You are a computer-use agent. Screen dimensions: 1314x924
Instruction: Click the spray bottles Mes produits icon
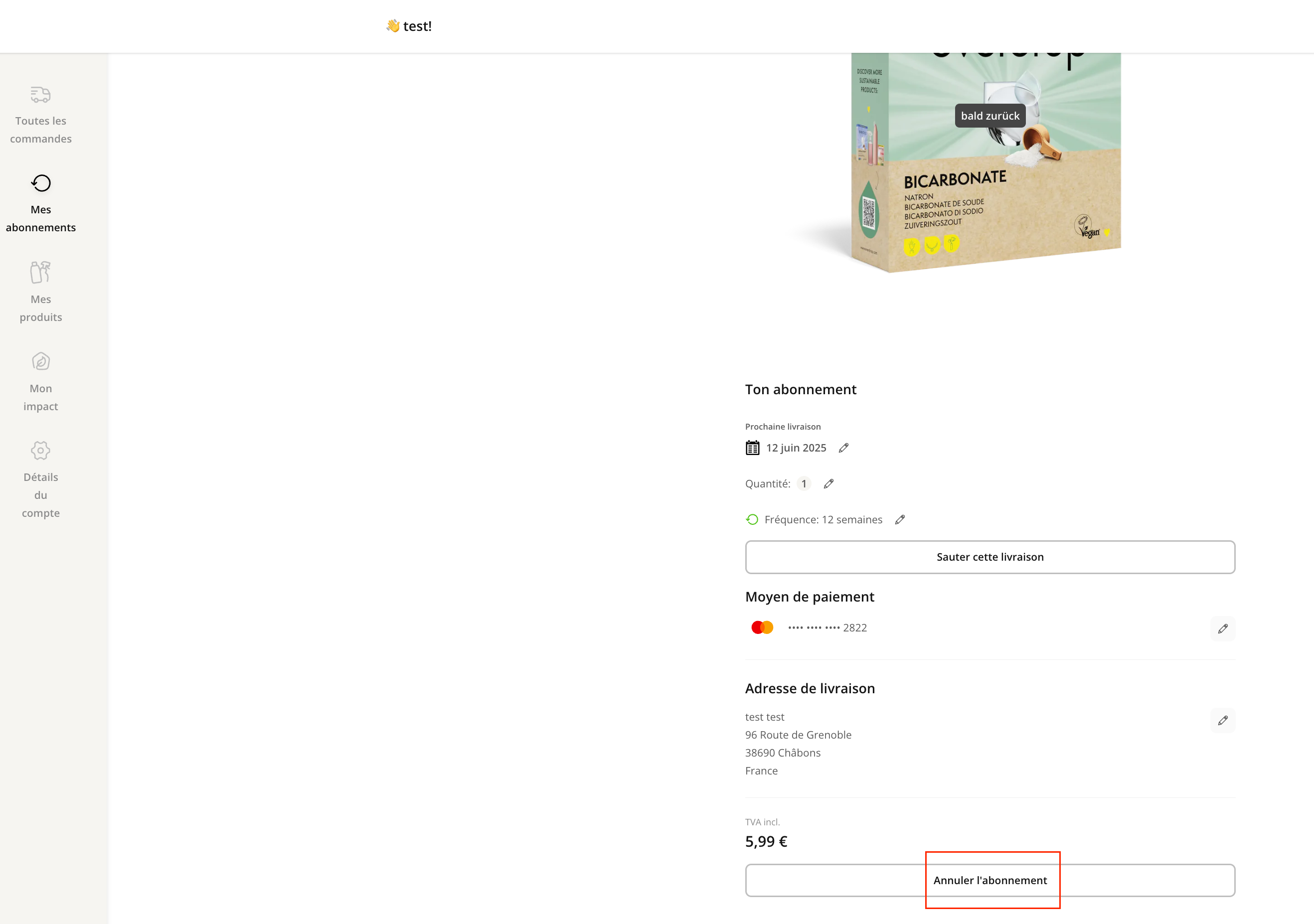coord(41,272)
